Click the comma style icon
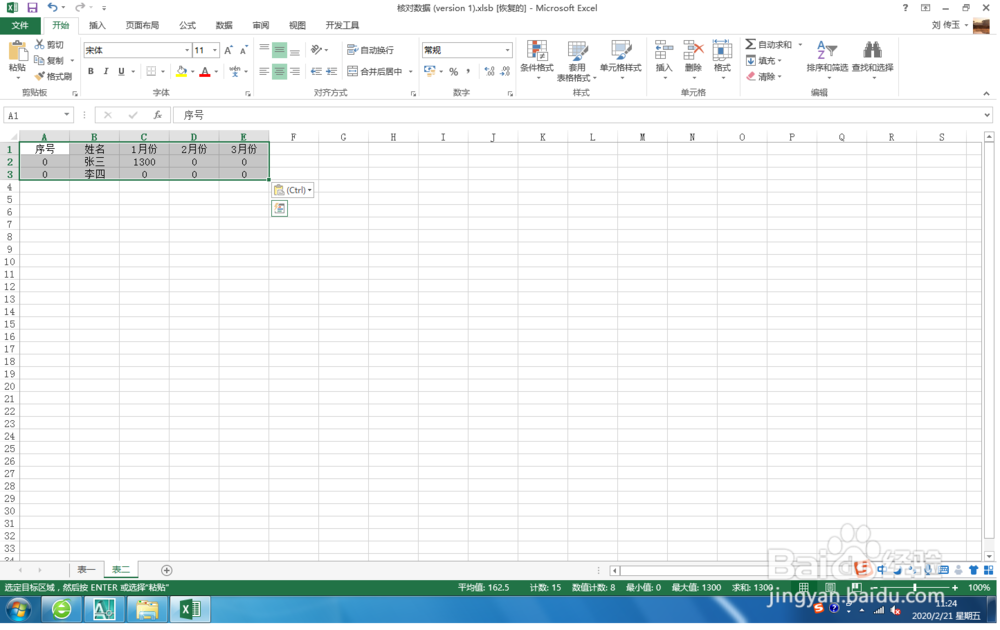 tap(468, 71)
